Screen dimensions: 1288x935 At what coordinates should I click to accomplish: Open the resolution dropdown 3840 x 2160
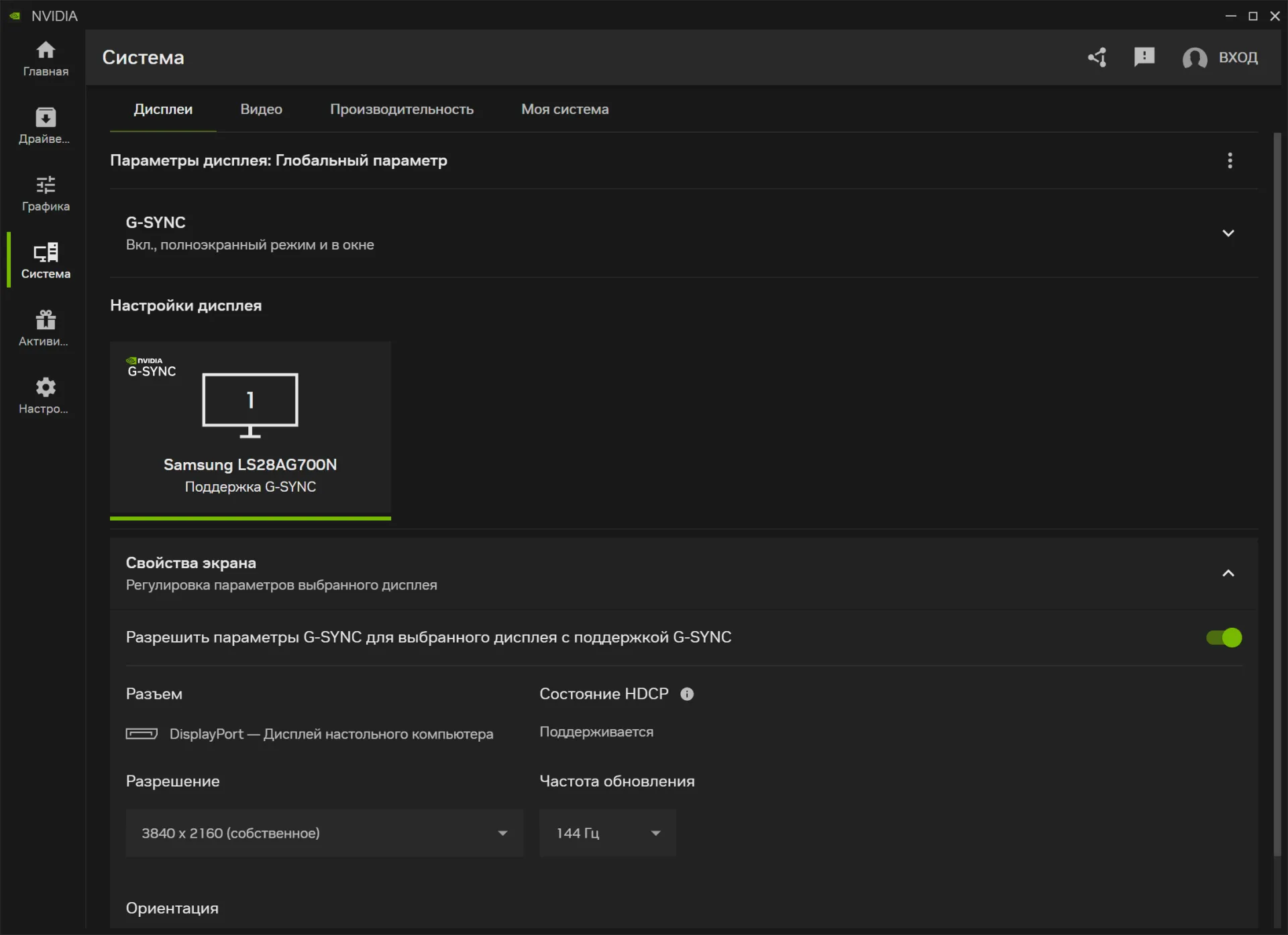tap(324, 833)
